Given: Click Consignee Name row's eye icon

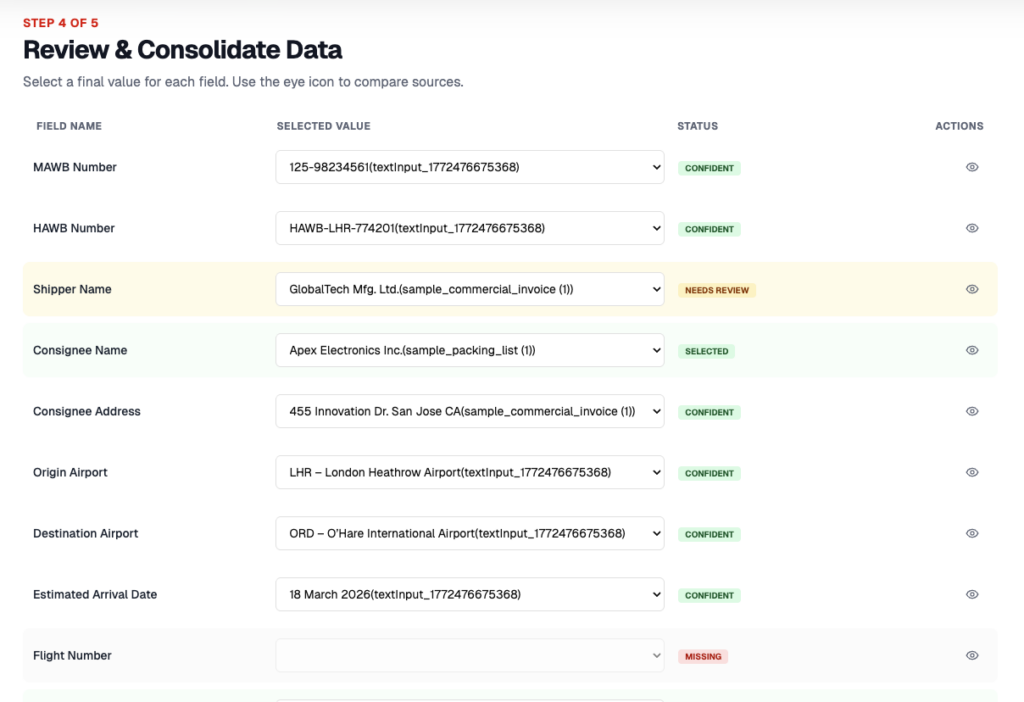Looking at the screenshot, I should 971,350.
